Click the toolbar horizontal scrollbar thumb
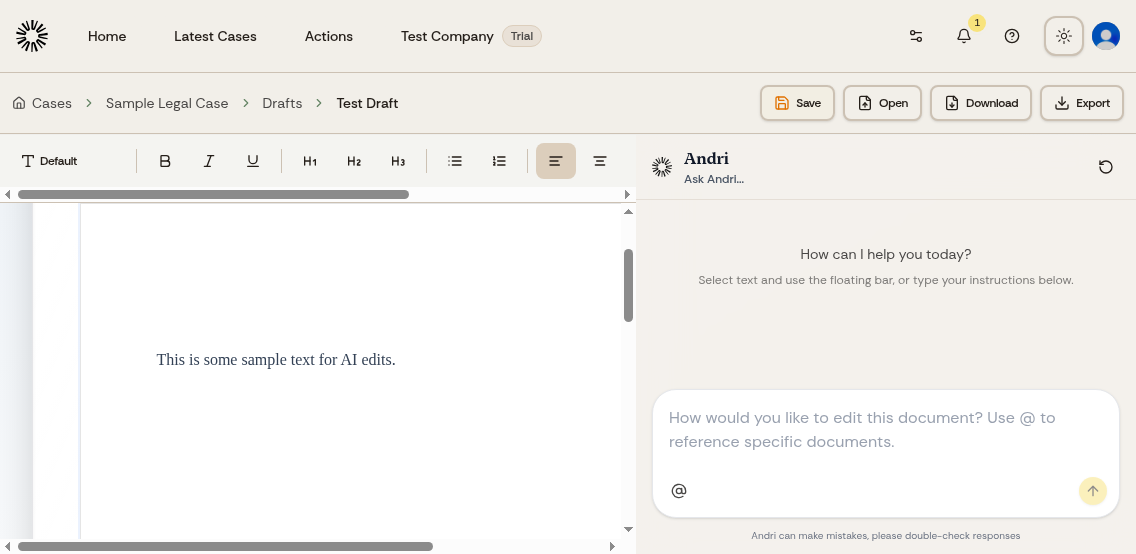Viewport: 1136px width, 554px height. click(213, 194)
